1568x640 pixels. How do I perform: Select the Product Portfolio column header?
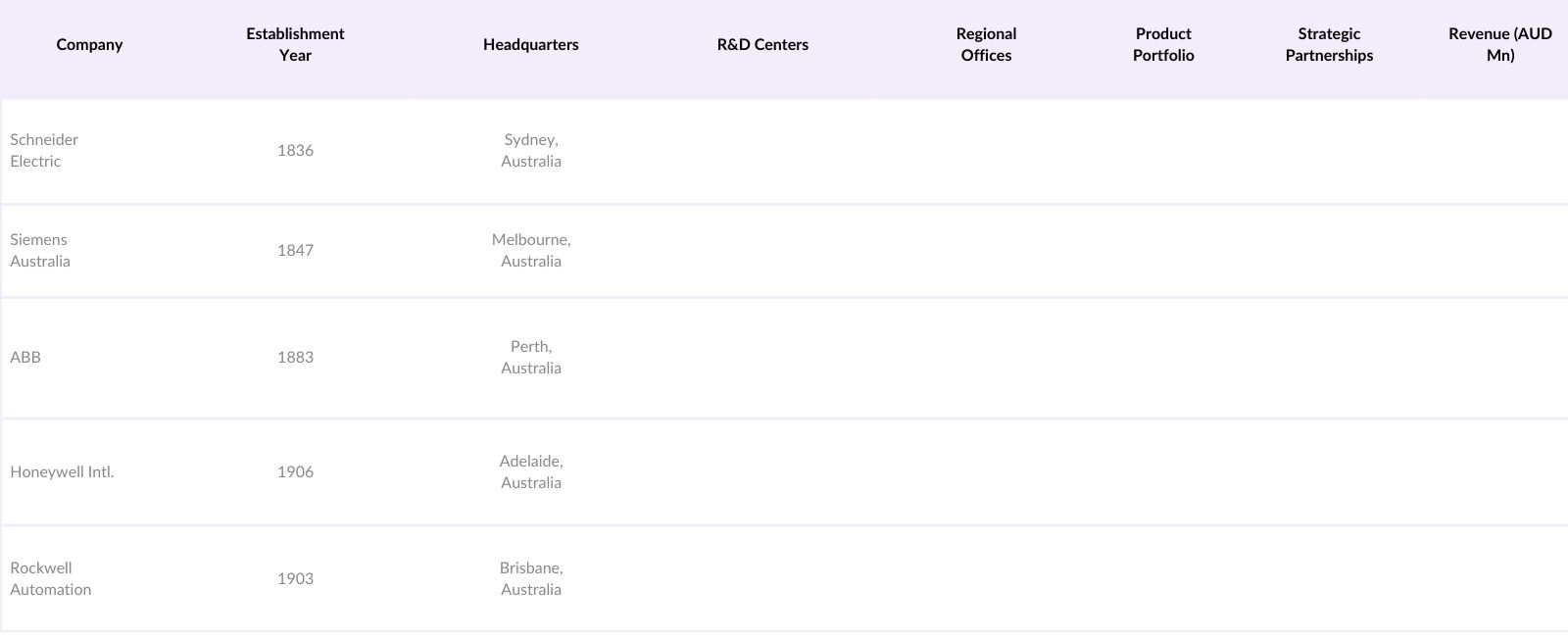(x=1163, y=44)
